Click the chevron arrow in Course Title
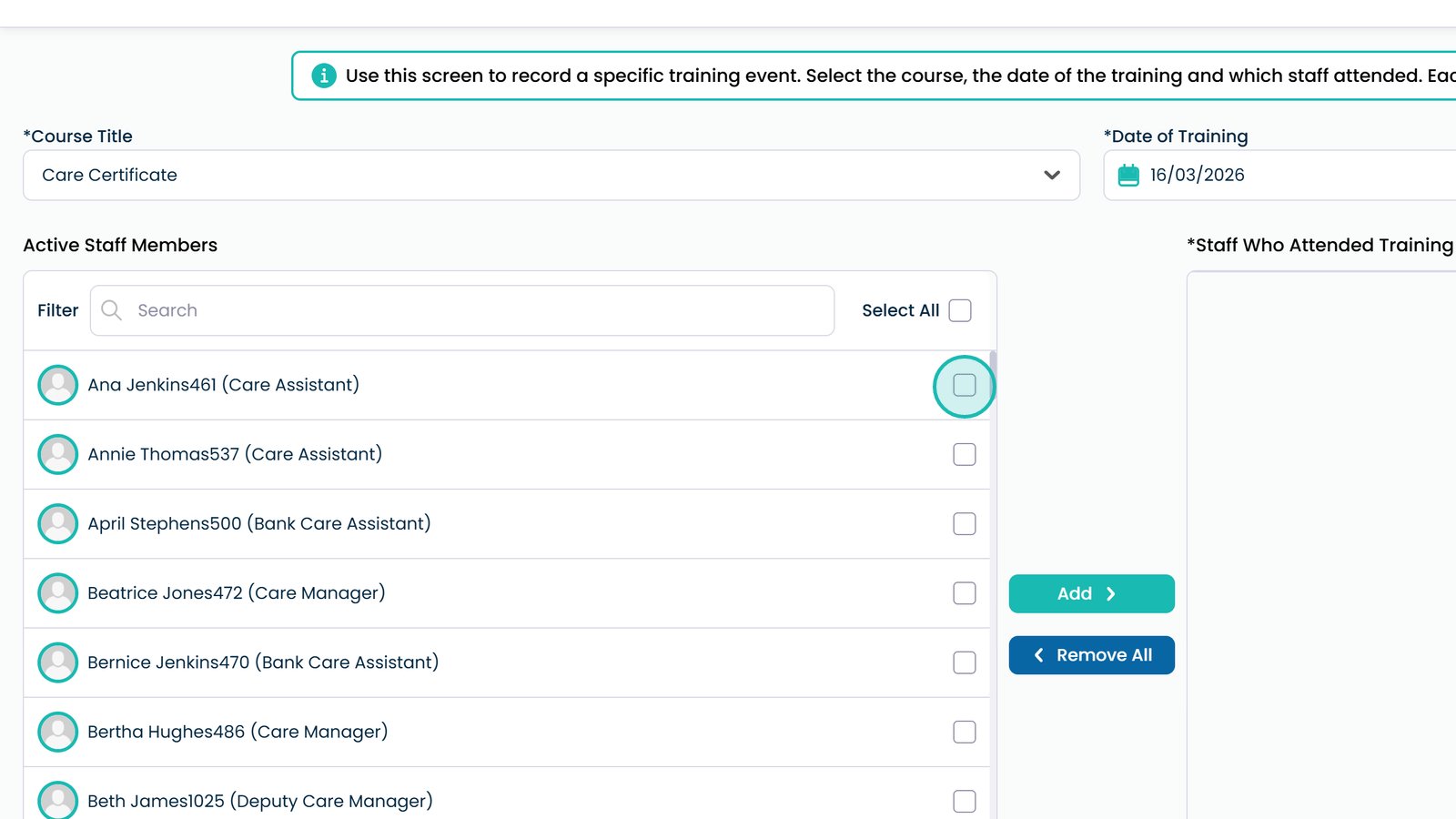Image resolution: width=1456 pixels, height=819 pixels. pos(1052,175)
